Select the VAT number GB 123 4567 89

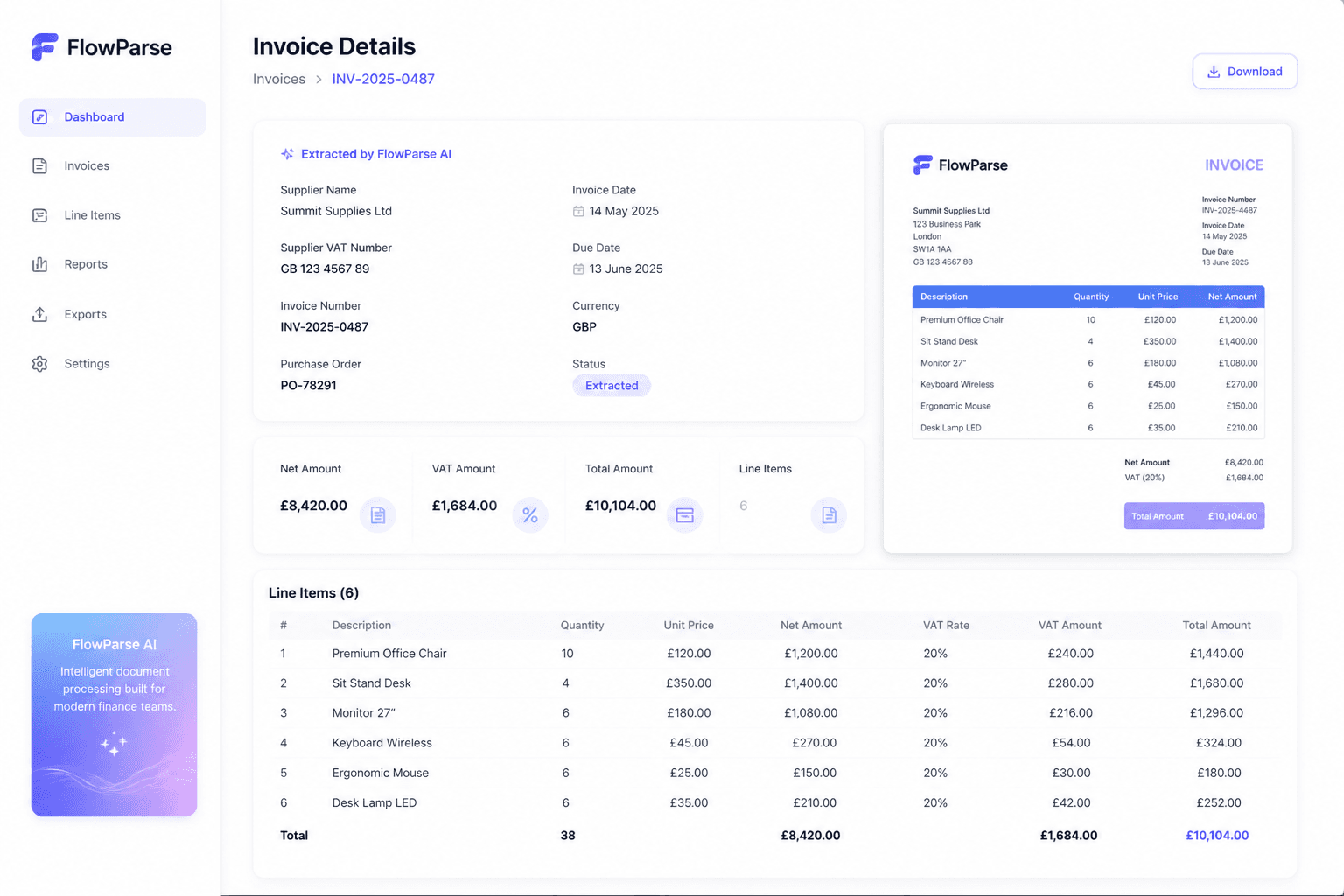[x=325, y=269]
